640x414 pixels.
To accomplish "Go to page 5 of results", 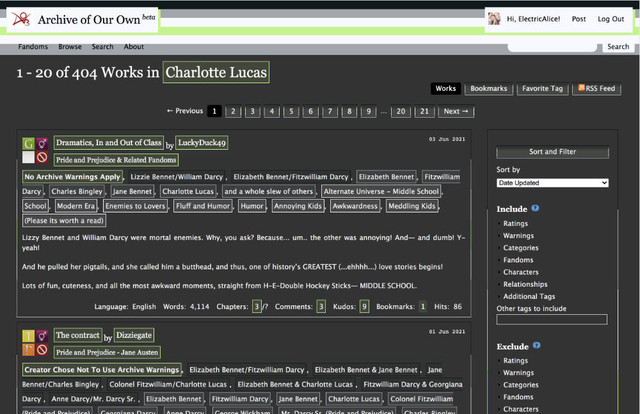I will [x=291, y=111].
